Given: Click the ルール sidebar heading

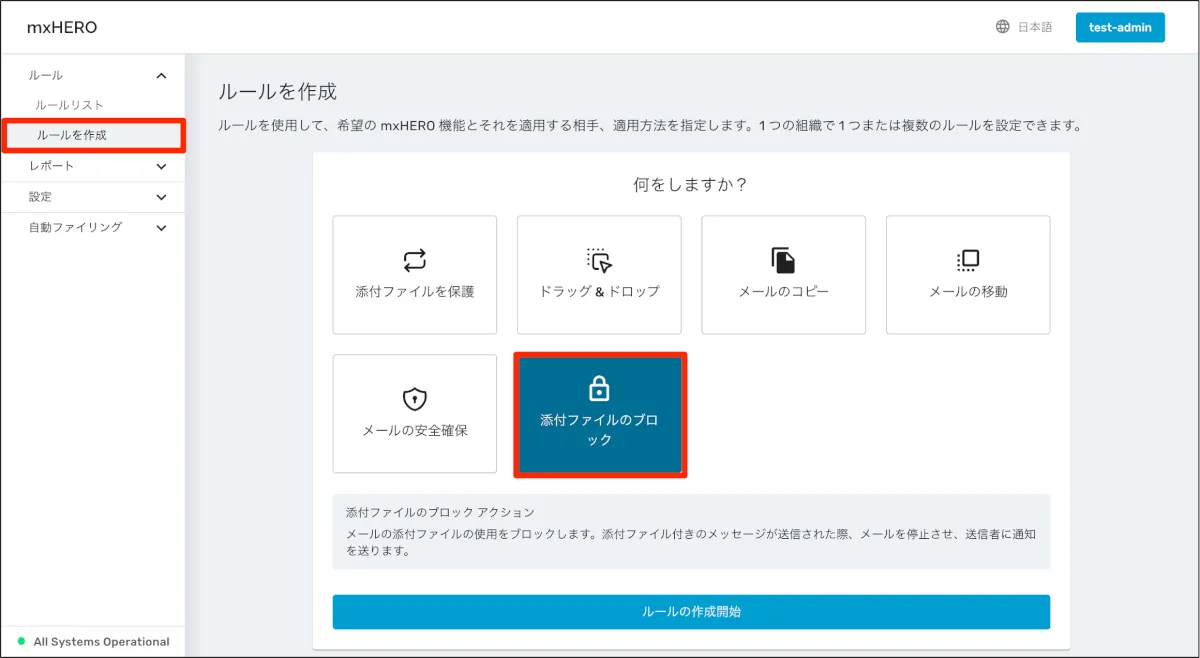Looking at the screenshot, I should [46, 75].
